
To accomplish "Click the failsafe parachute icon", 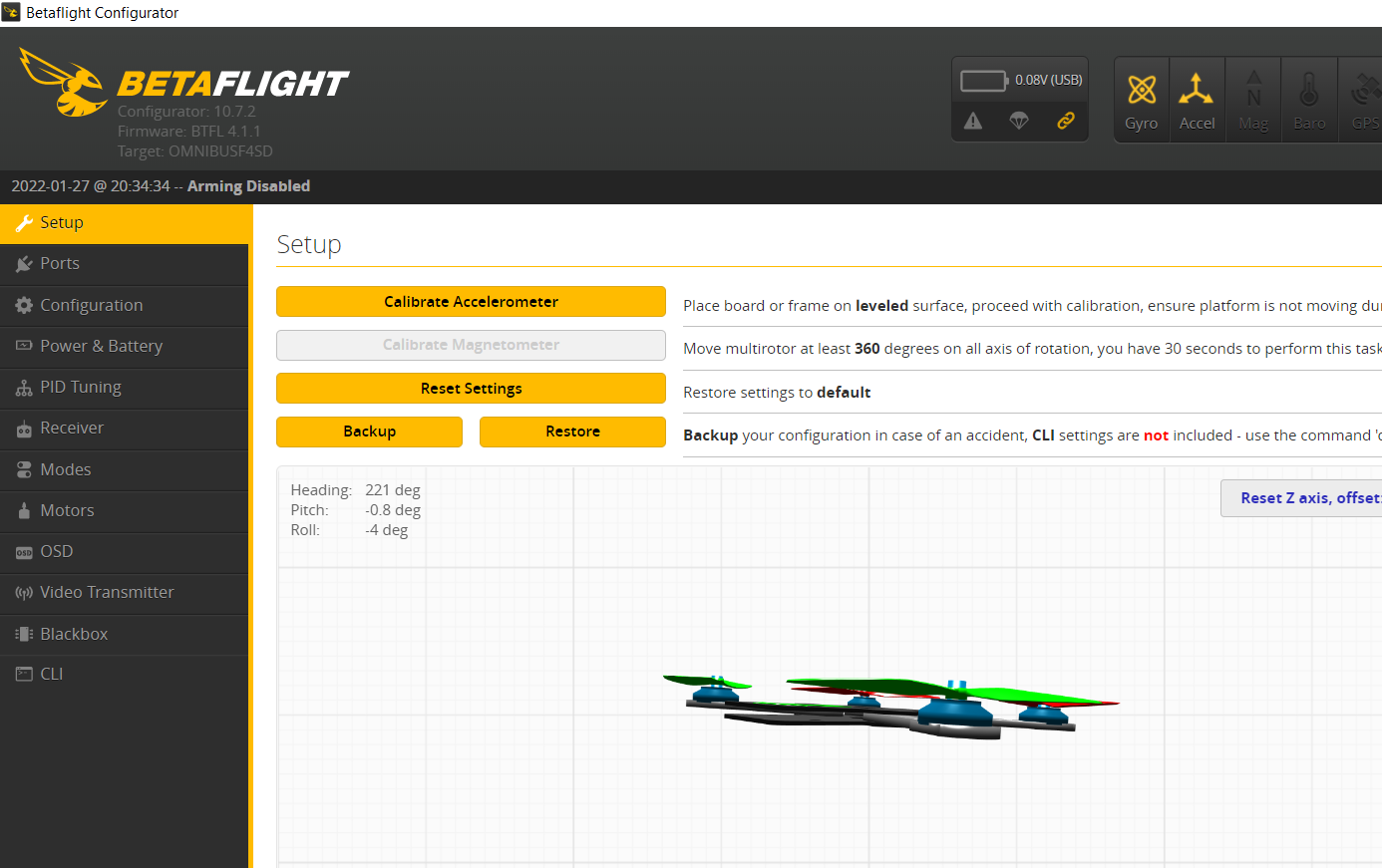I will (x=1019, y=121).
